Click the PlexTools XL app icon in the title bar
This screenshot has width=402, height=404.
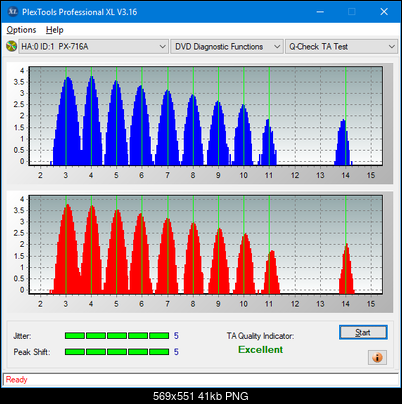[x=13, y=12]
